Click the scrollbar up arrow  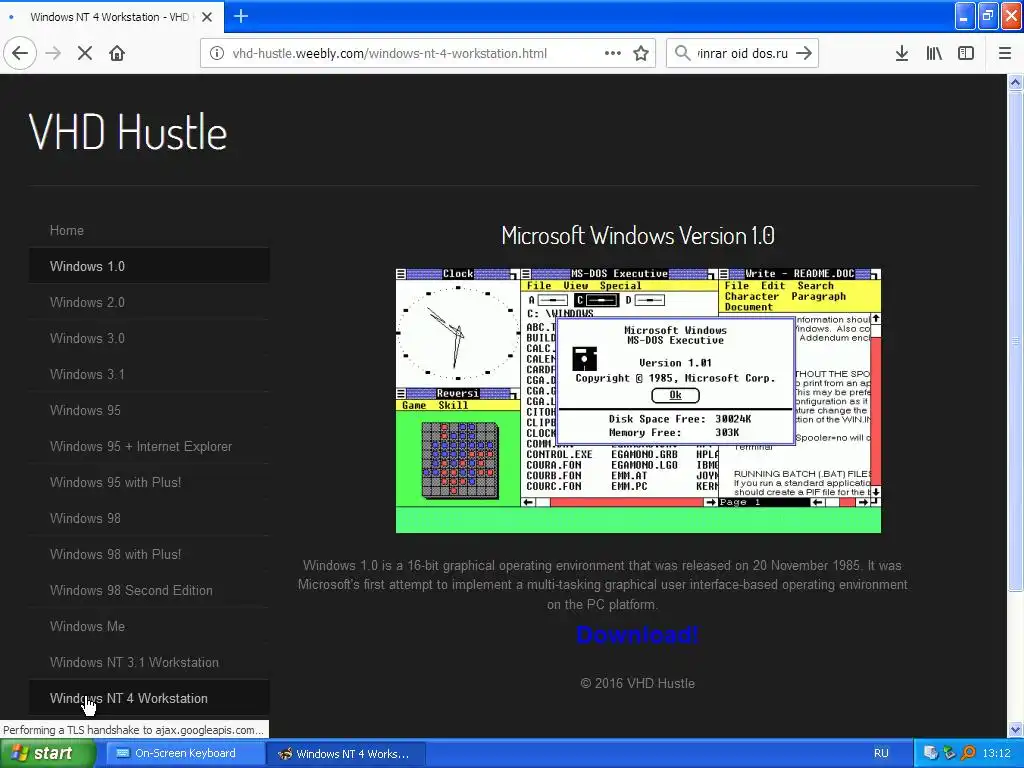[1016, 82]
